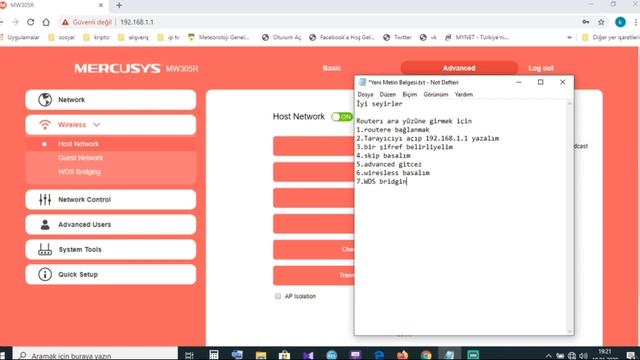Open a new Chrome tab with plus
The width and height of the screenshot is (640, 360).
point(119,5)
